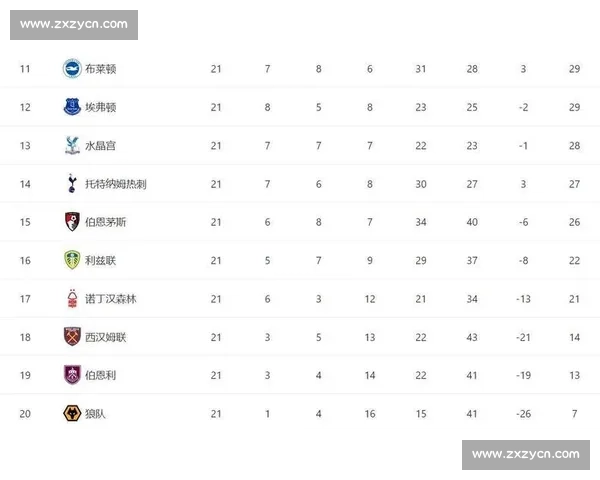Click the bottom-right www.zxzycn.com watermark
Viewport: 600px width, 480px height.
525,455
